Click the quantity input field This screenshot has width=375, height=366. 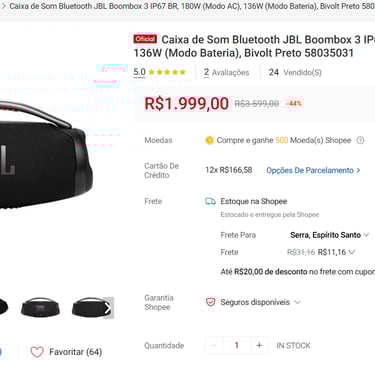pyautogui.click(x=237, y=345)
